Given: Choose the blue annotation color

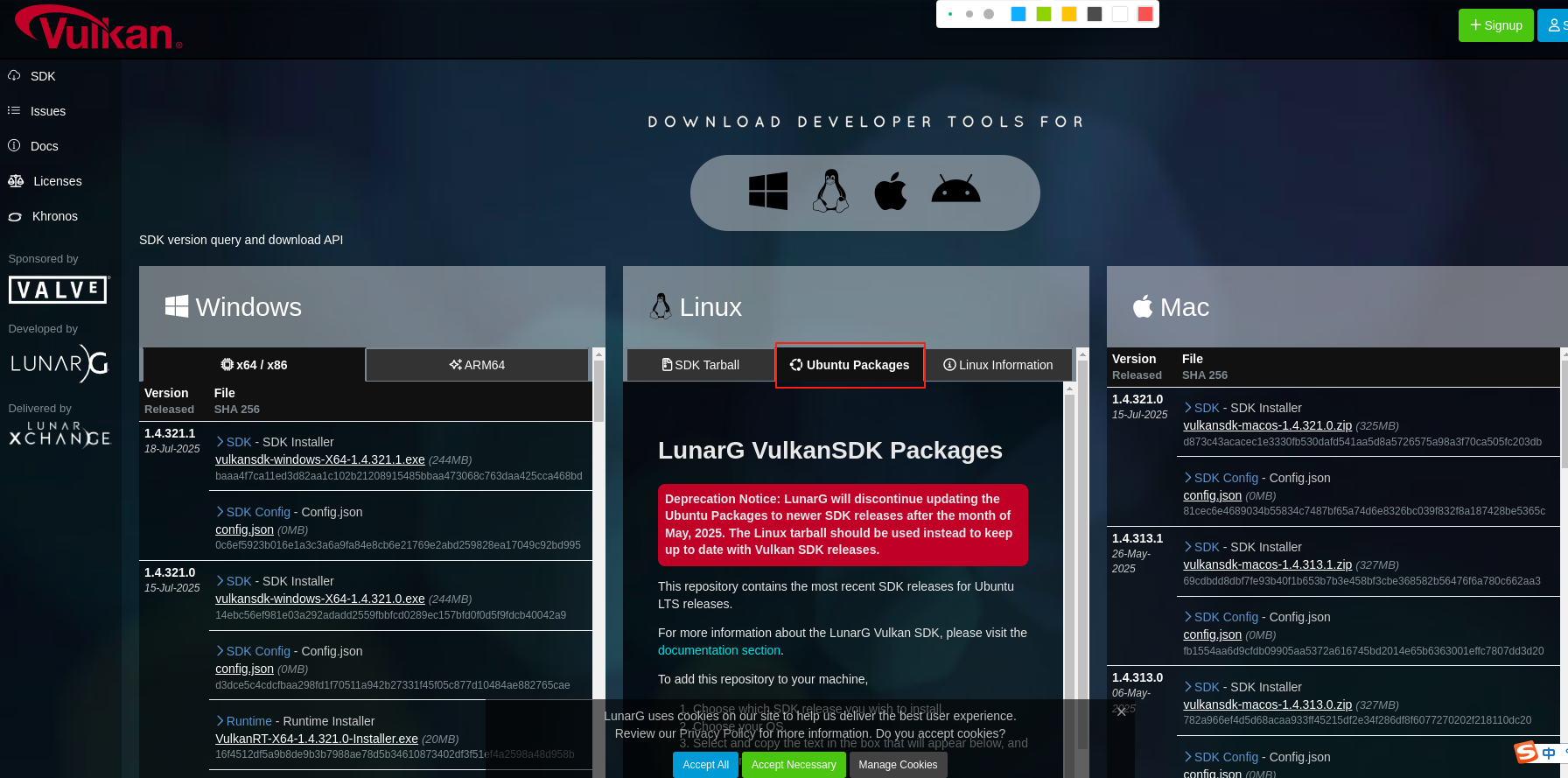Looking at the screenshot, I should (x=1018, y=14).
